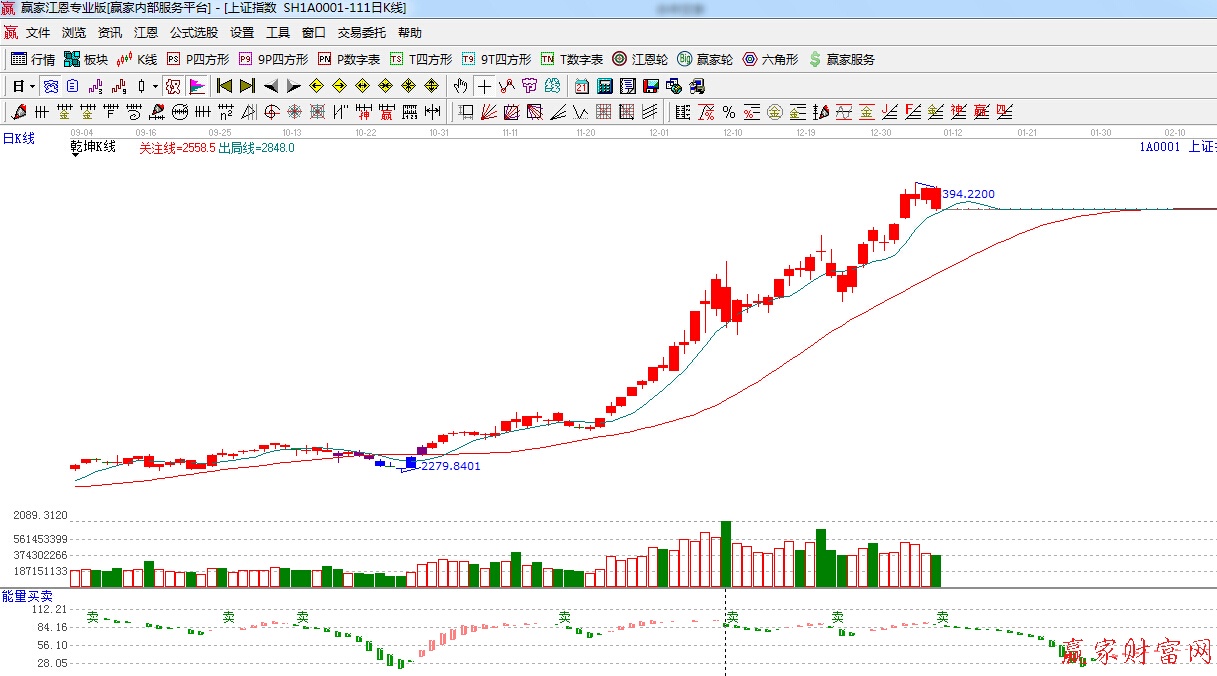This screenshot has width=1217, height=676.
Task: Toggle the pink flag marker button
Action: click(196, 86)
